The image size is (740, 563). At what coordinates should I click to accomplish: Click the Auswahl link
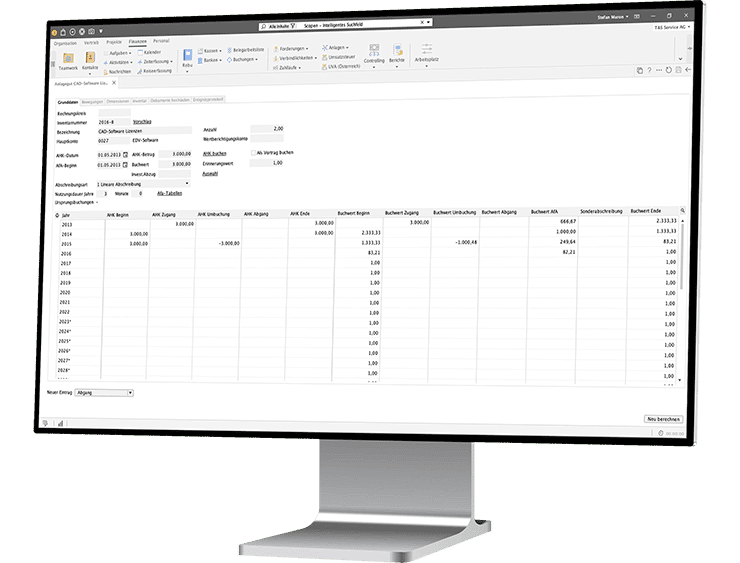pos(210,174)
